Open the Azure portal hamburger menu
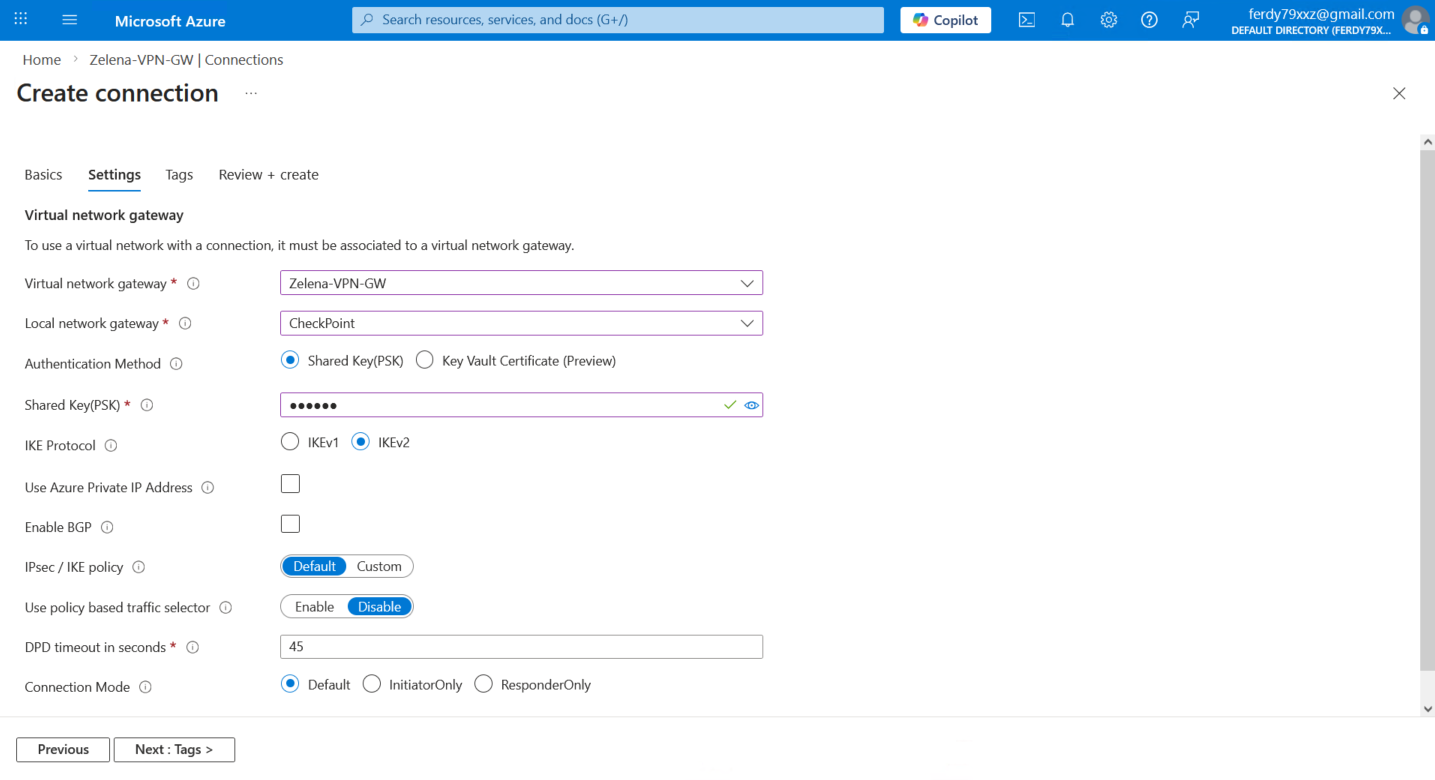Screen dimensions: 1435x780 tap(69, 20)
